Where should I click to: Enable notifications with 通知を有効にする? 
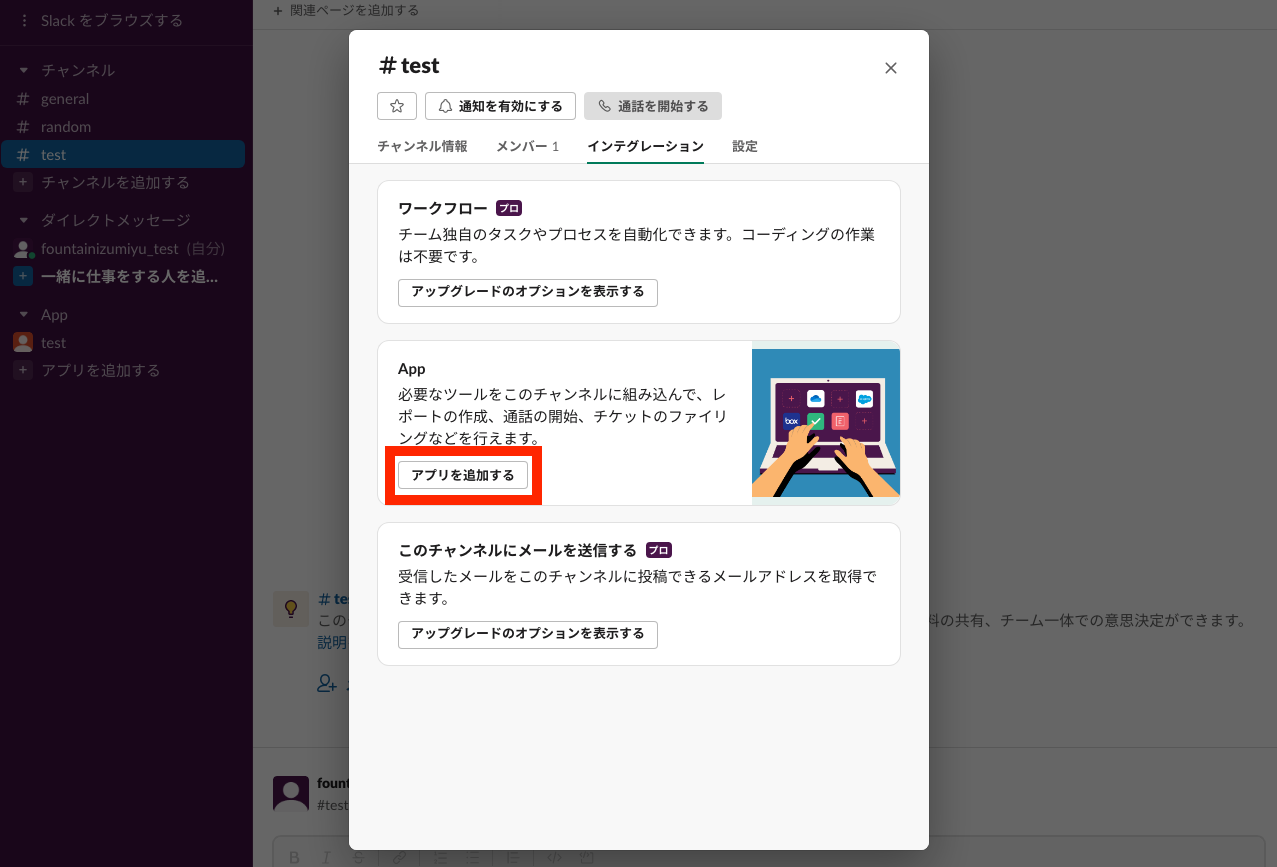(500, 106)
